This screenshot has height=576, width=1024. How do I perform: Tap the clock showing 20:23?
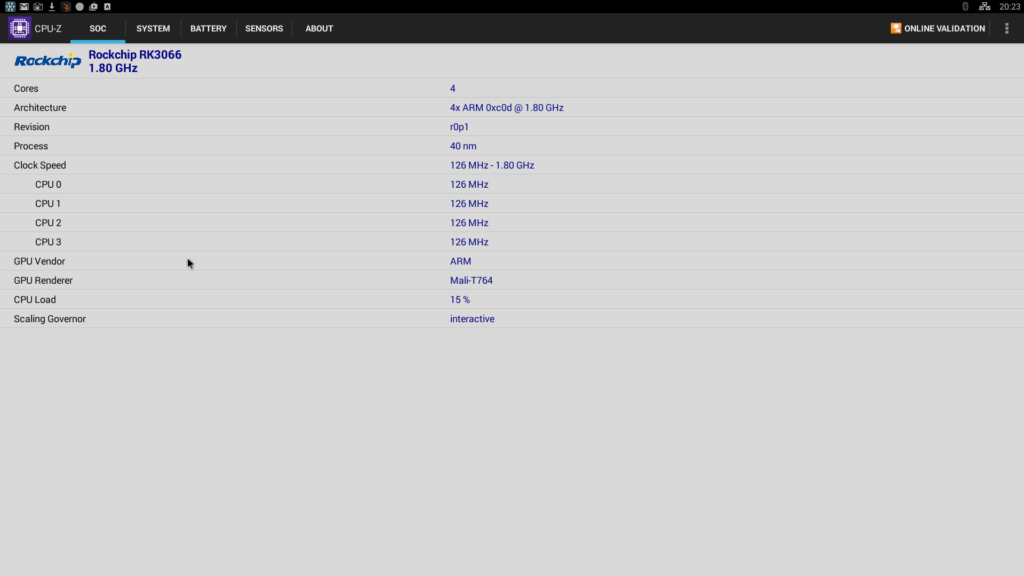pos(1009,7)
